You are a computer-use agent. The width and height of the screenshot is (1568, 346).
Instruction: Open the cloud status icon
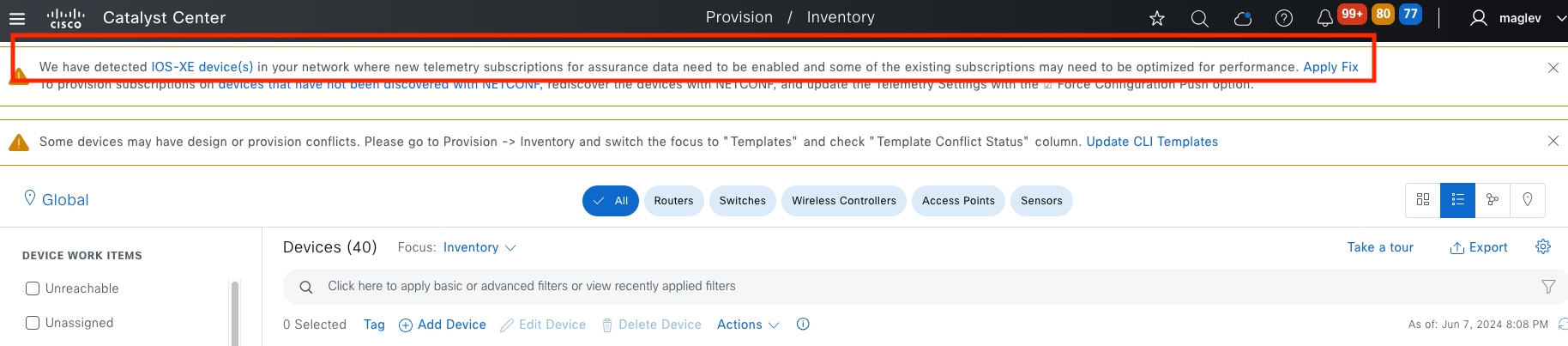(1242, 18)
